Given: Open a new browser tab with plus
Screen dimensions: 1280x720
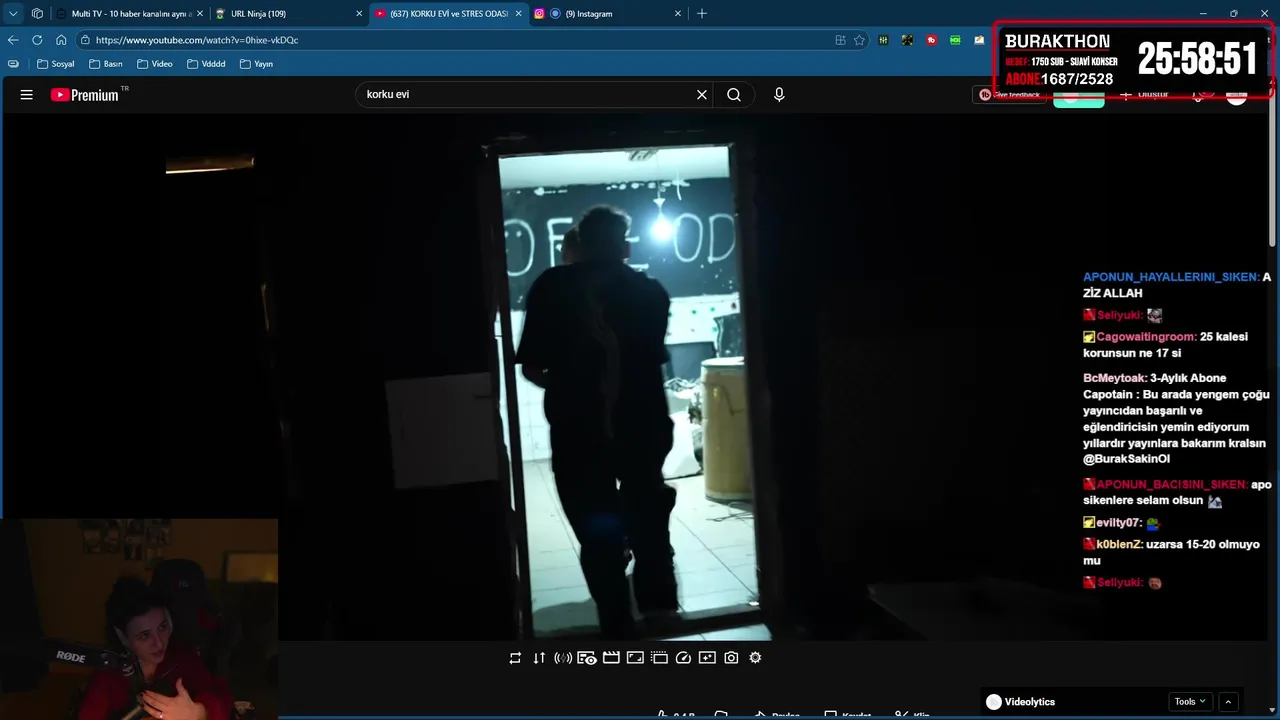Looking at the screenshot, I should point(702,14).
